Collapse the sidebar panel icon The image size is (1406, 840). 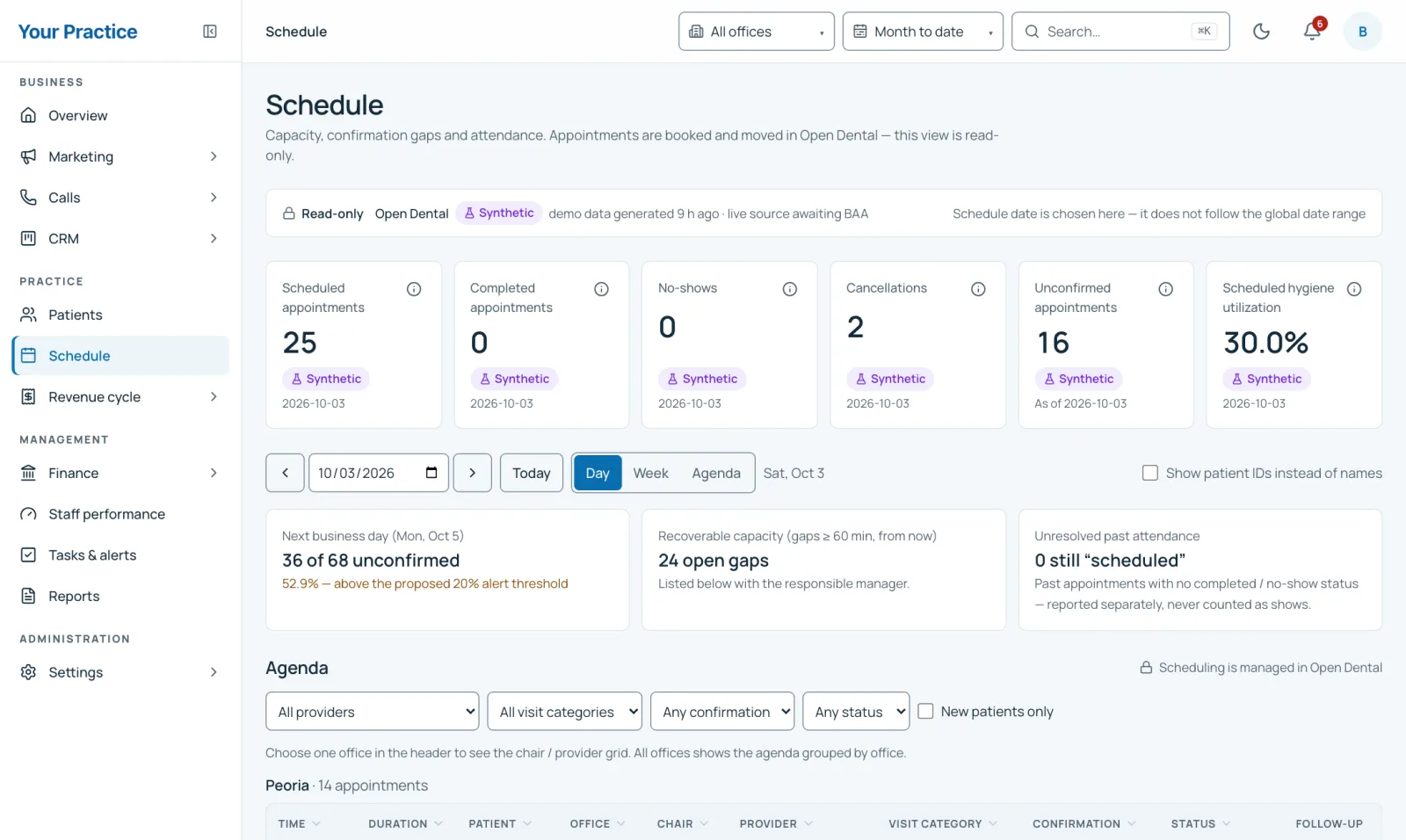[210, 32]
